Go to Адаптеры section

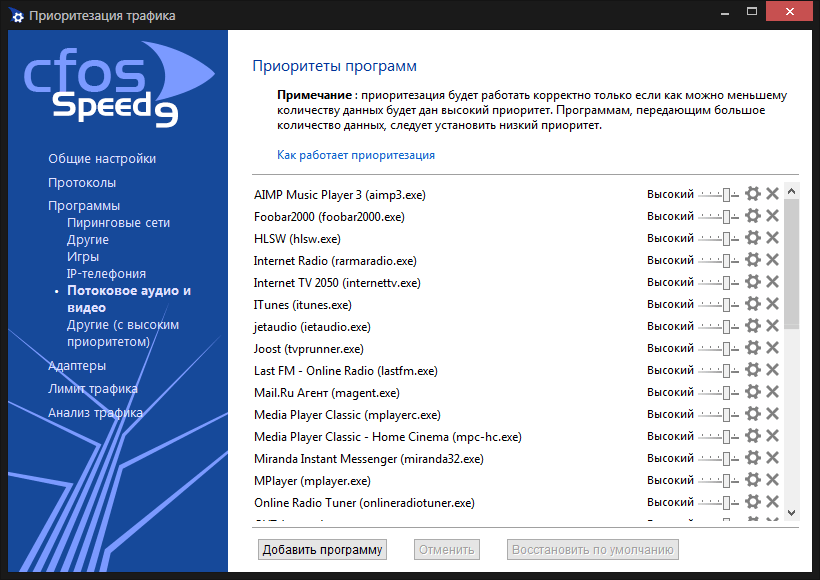tap(77, 366)
